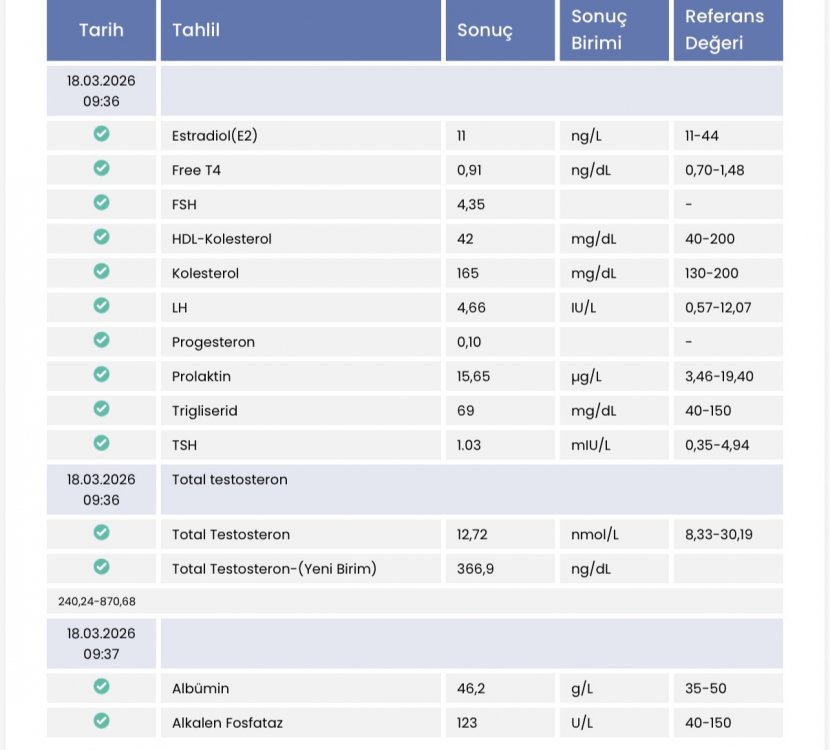Click the green check icon beside Progesteron
The width and height of the screenshot is (830, 750).
101,340
